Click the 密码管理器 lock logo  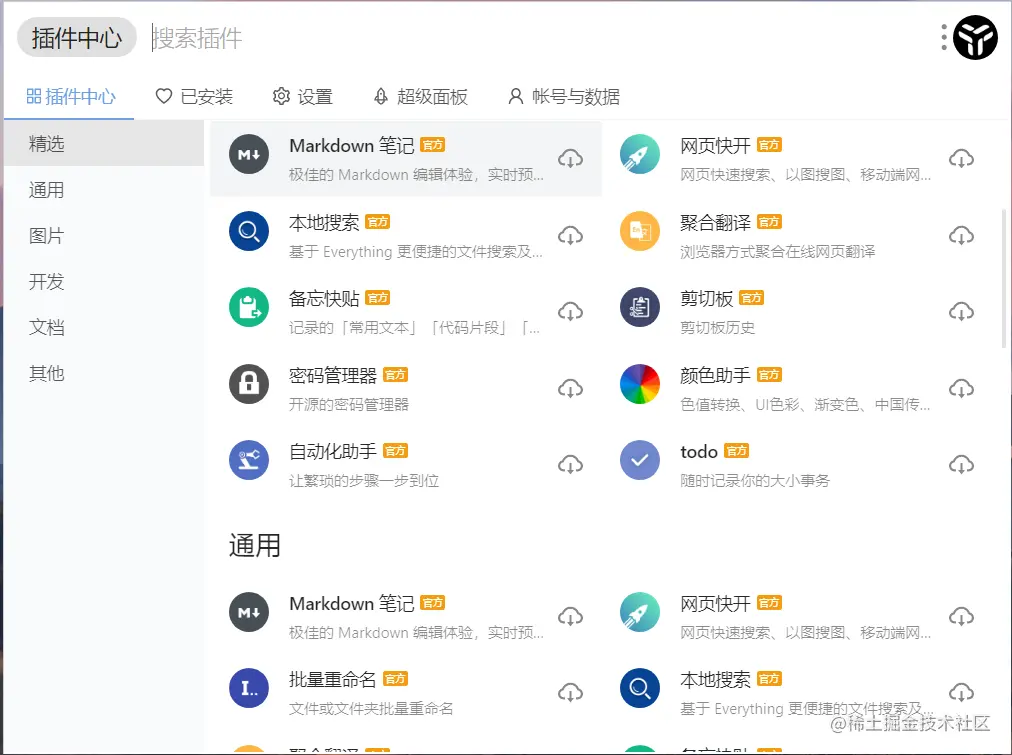coord(249,383)
